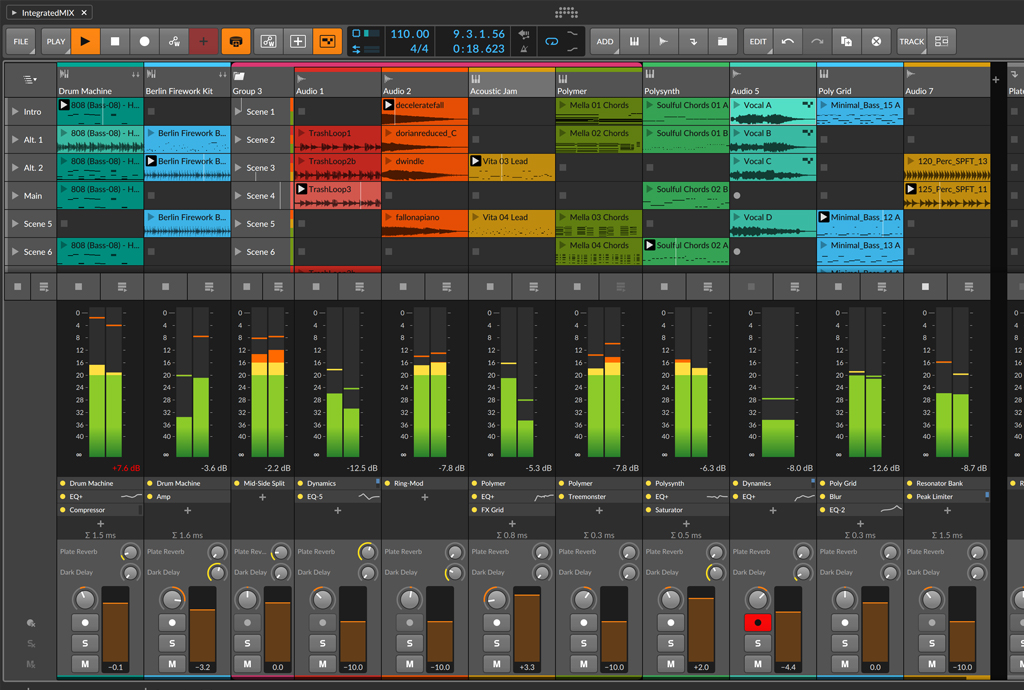Mute the Berlin Firework Kit track

pyautogui.click(x=172, y=664)
